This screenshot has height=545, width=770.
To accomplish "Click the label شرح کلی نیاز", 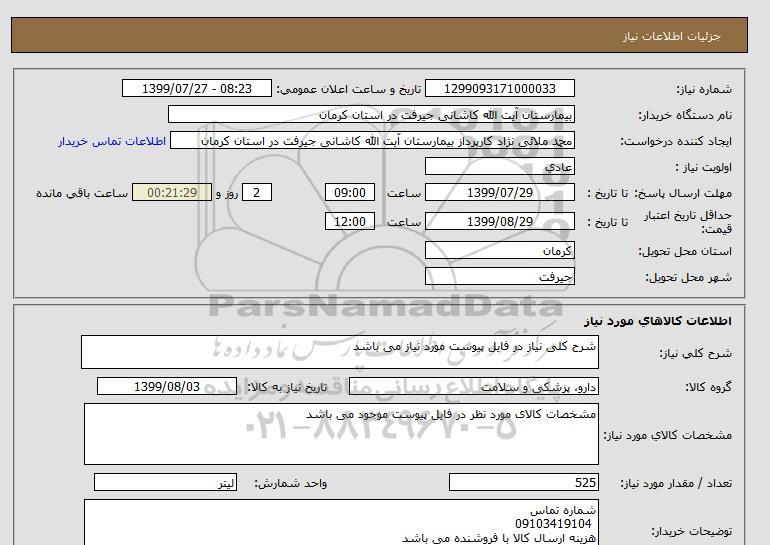I will pyautogui.click(x=695, y=353).
